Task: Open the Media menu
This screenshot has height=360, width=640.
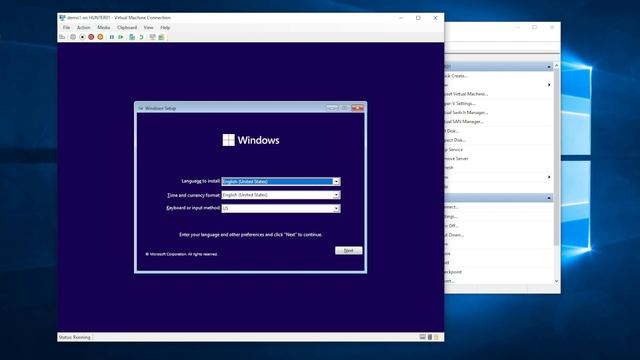Action: click(x=104, y=27)
